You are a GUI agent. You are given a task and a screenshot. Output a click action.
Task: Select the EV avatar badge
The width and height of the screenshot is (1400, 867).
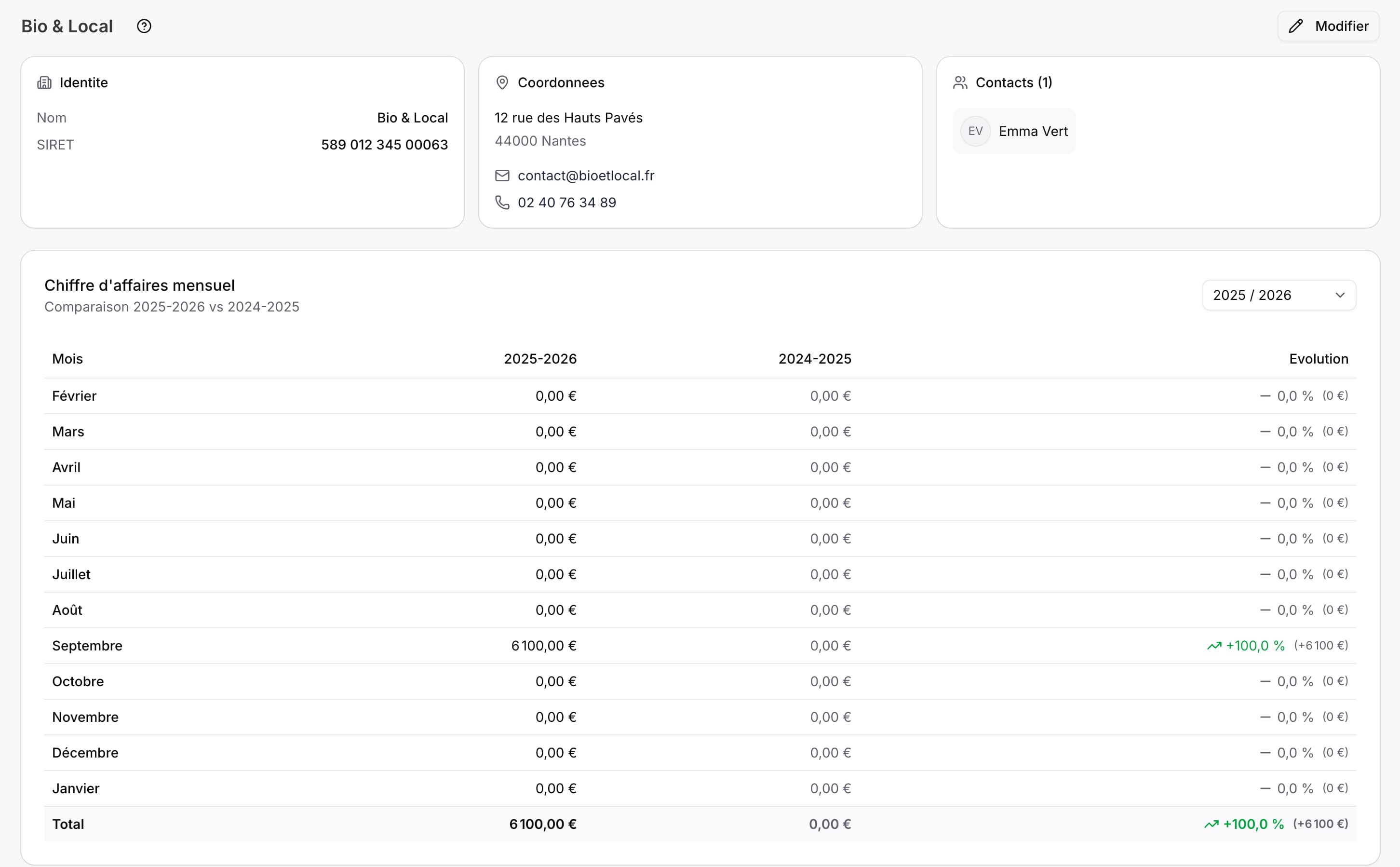975,131
